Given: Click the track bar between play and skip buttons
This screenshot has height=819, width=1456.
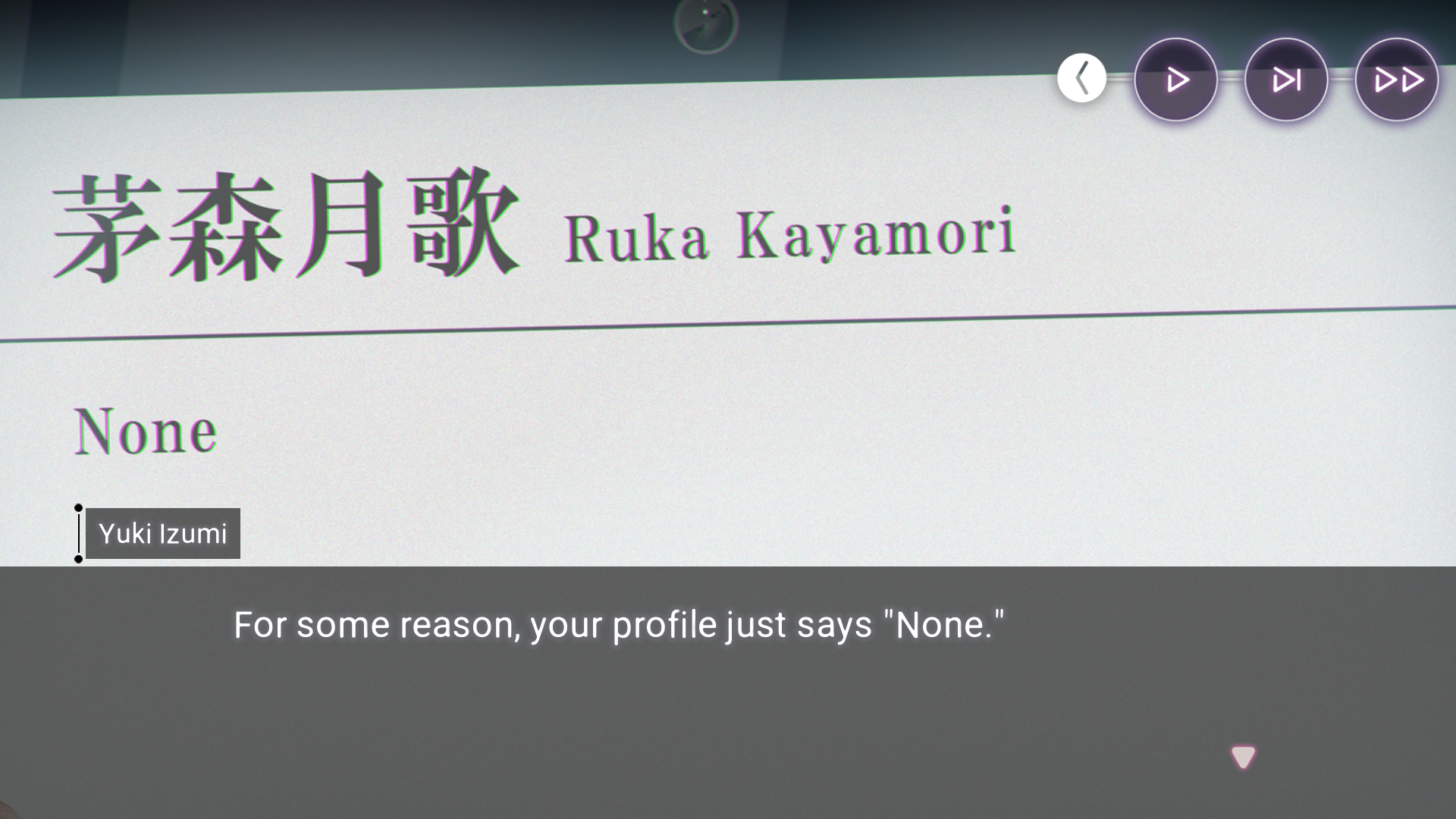Looking at the screenshot, I should pos(1231,78).
